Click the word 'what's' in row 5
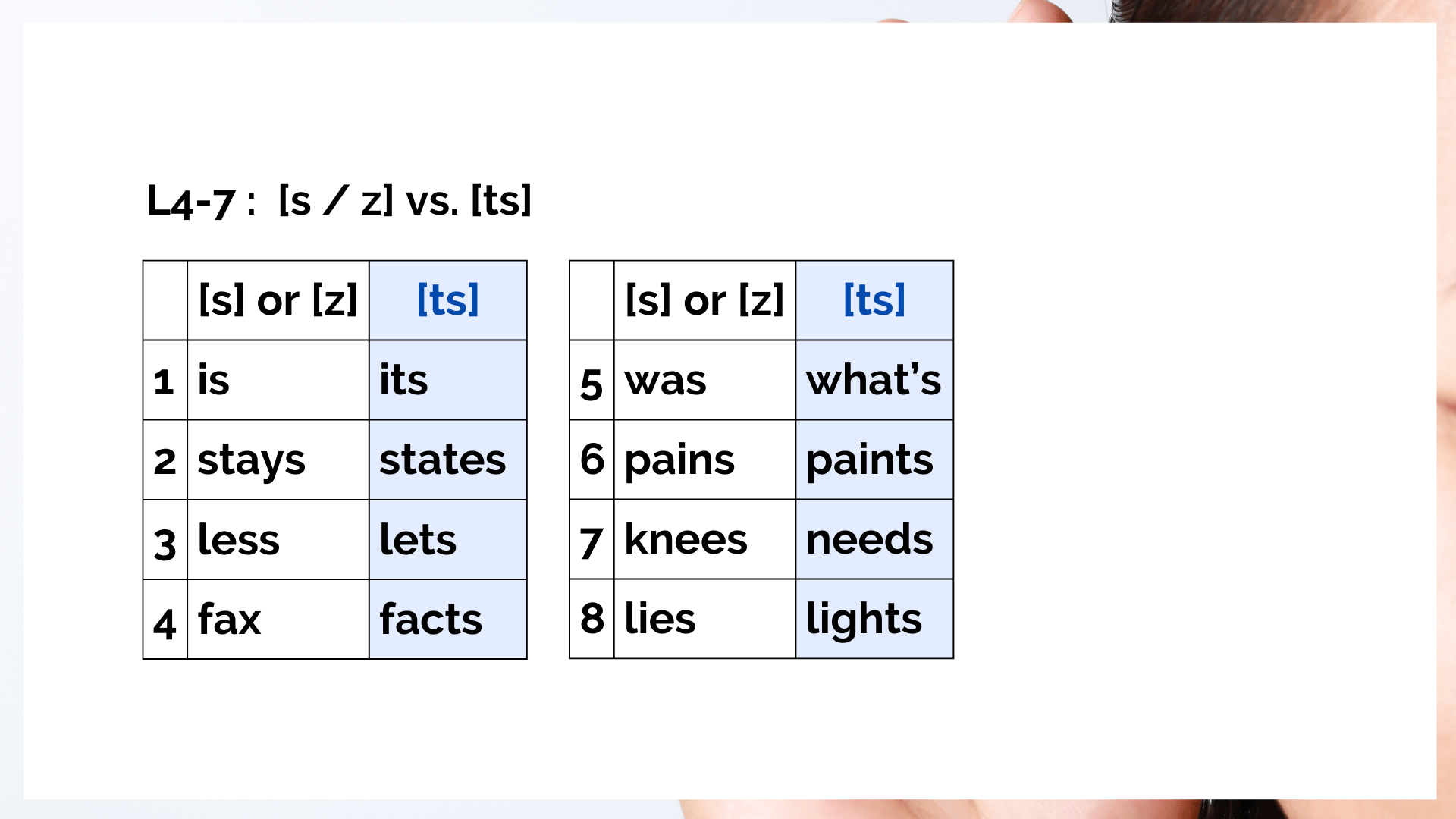The height and width of the screenshot is (819, 1456). pos(874,379)
